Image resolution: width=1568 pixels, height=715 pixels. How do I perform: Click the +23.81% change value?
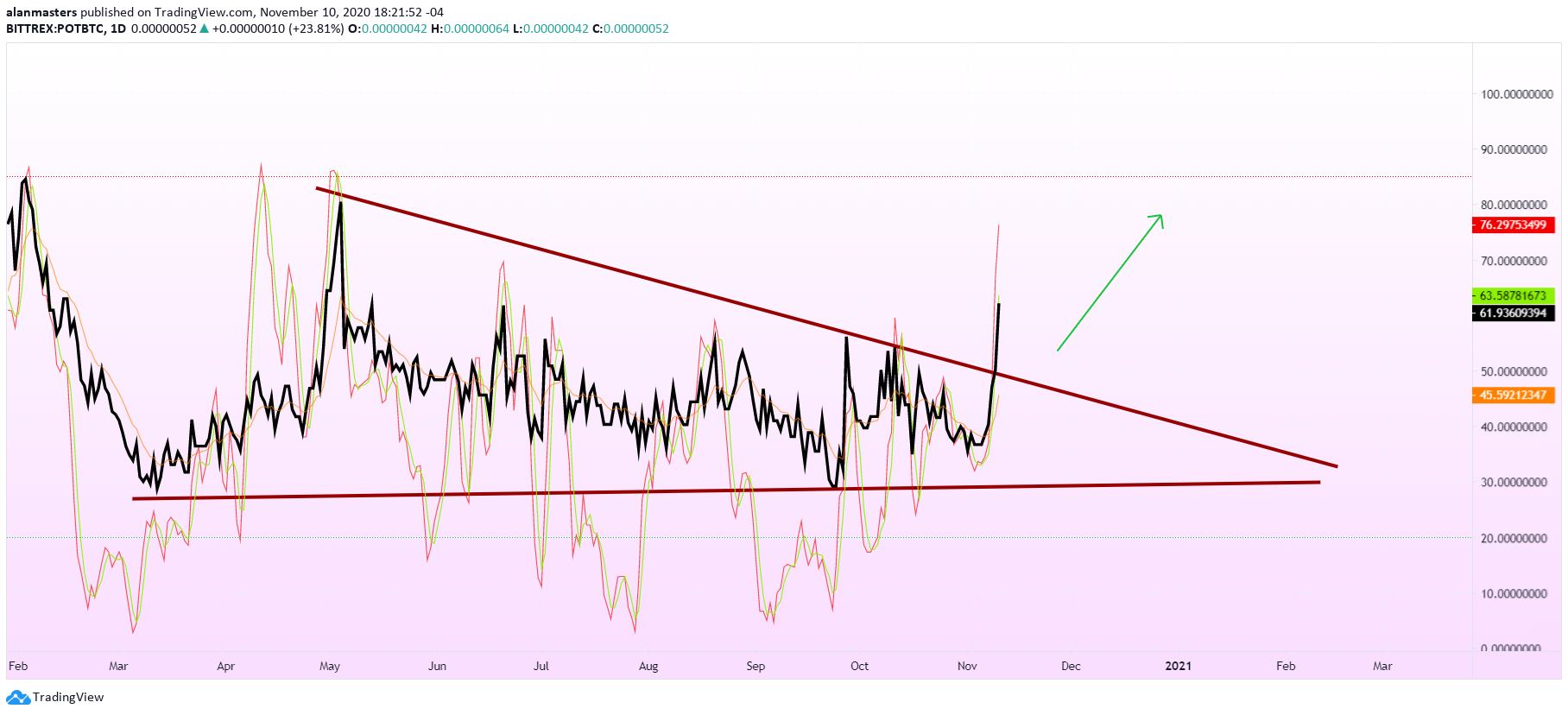[316, 28]
